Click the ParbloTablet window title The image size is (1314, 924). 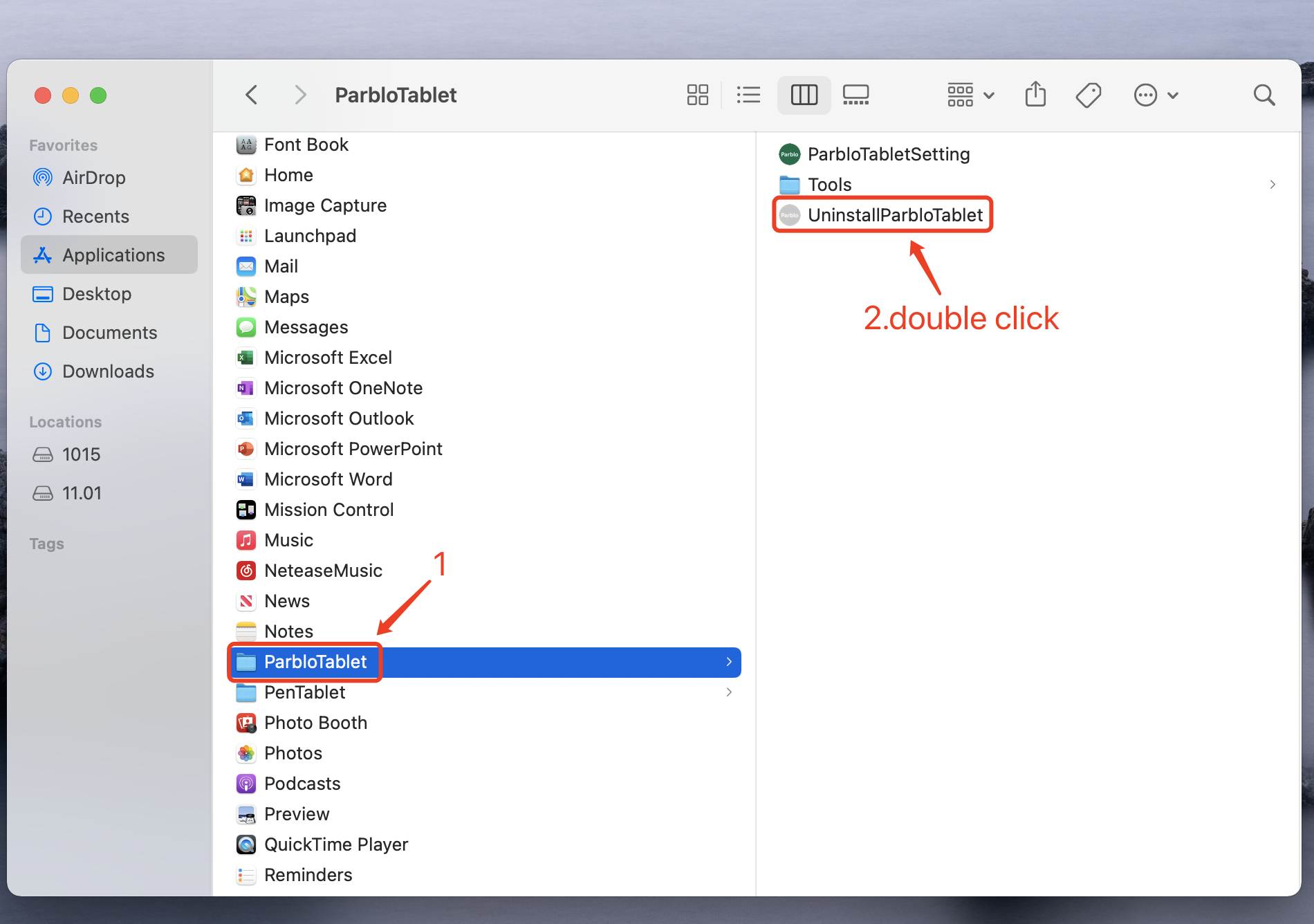(396, 95)
